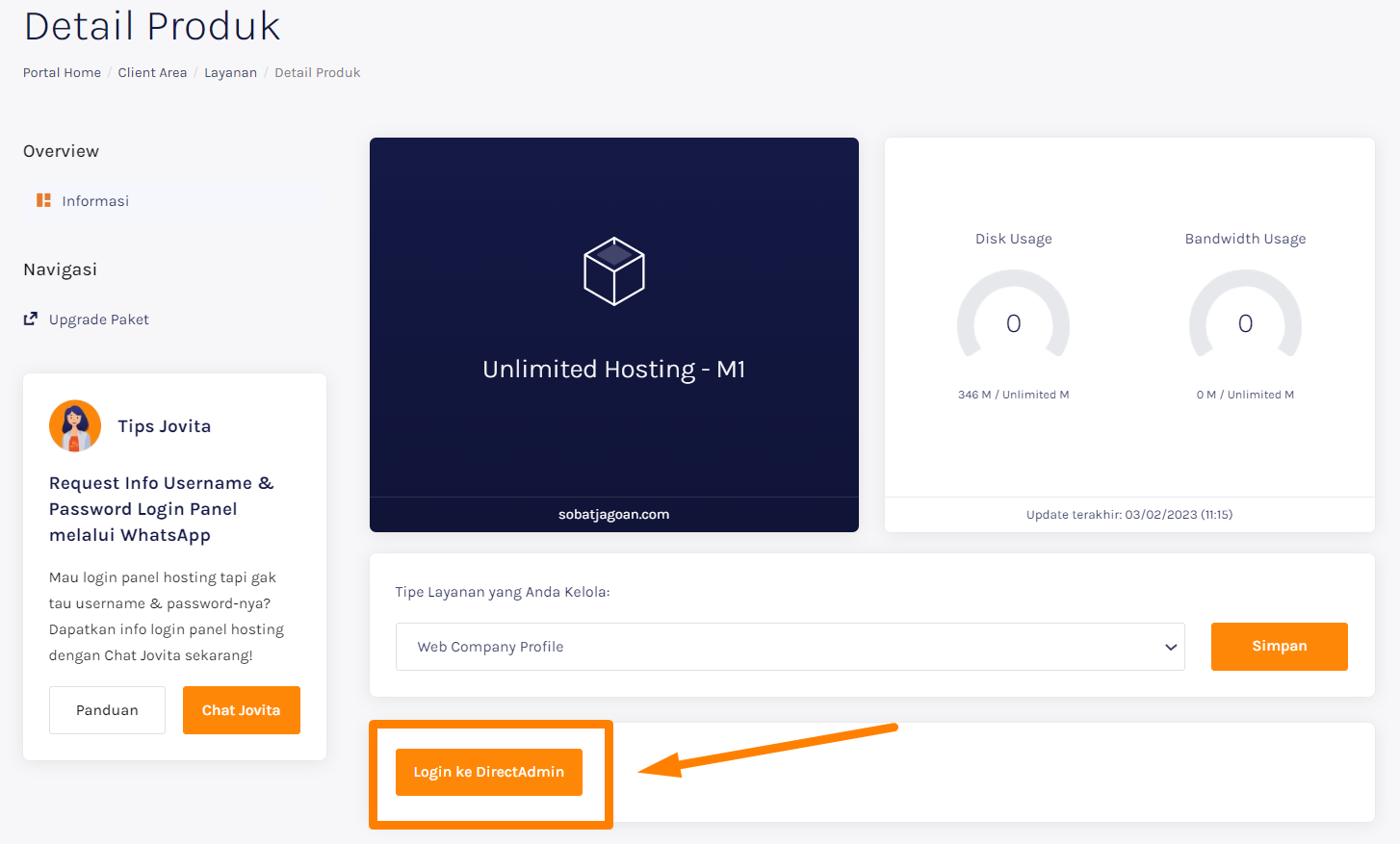
Task: Open Upgrade Paket under Navigasi
Action: click(99, 318)
